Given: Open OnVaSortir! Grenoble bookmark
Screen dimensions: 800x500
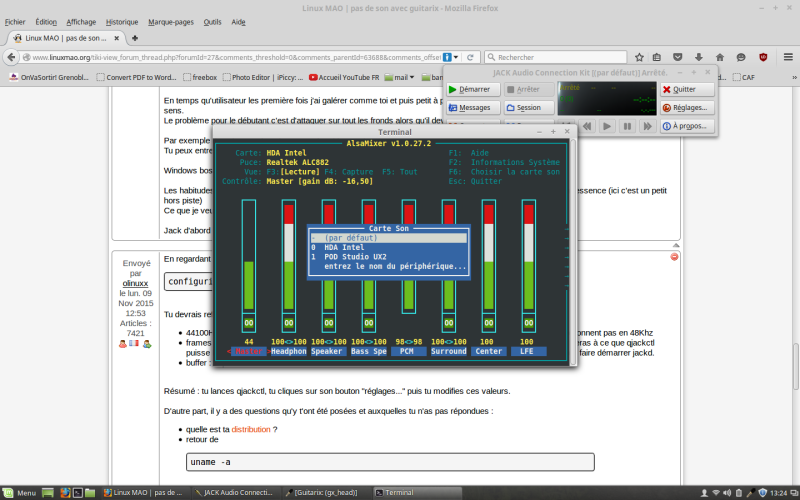Looking at the screenshot, I should click(x=49, y=78).
